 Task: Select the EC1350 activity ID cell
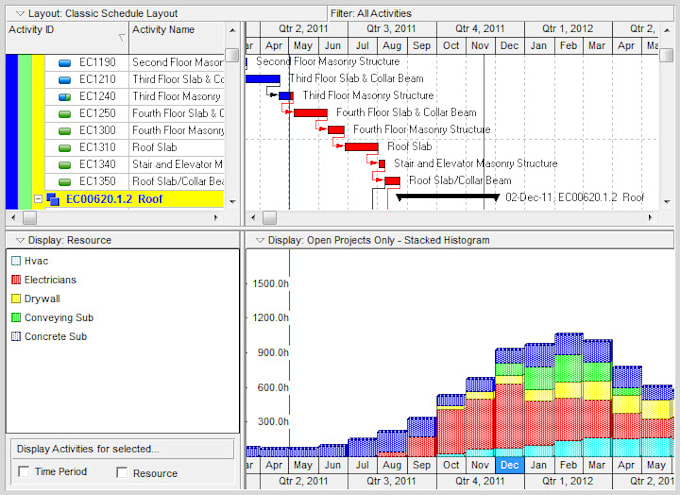[x=97, y=181]
